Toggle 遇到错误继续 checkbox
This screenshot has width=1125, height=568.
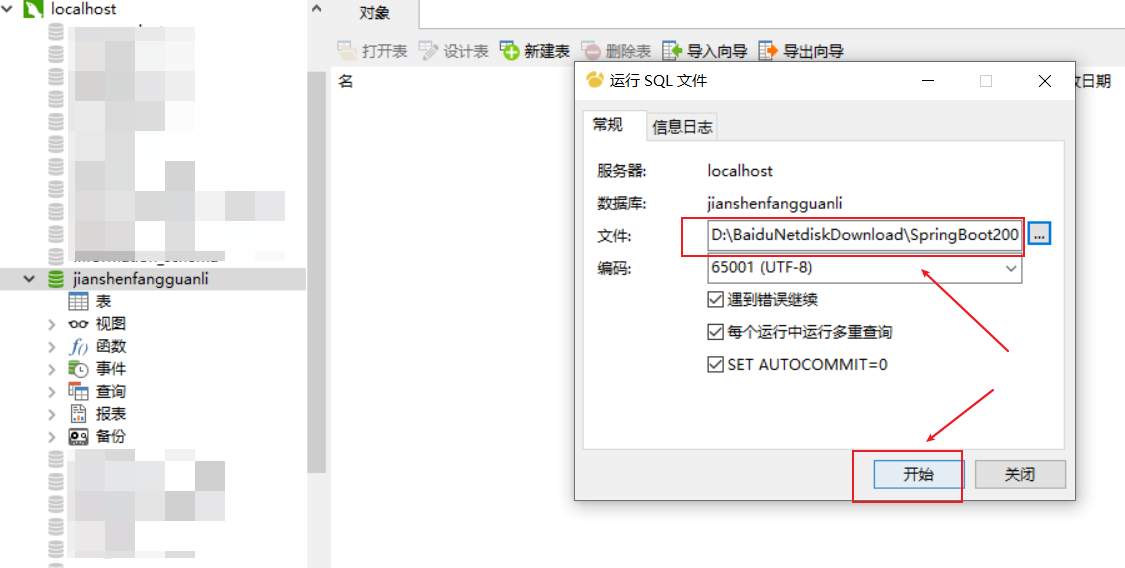[x=715, y=300]
